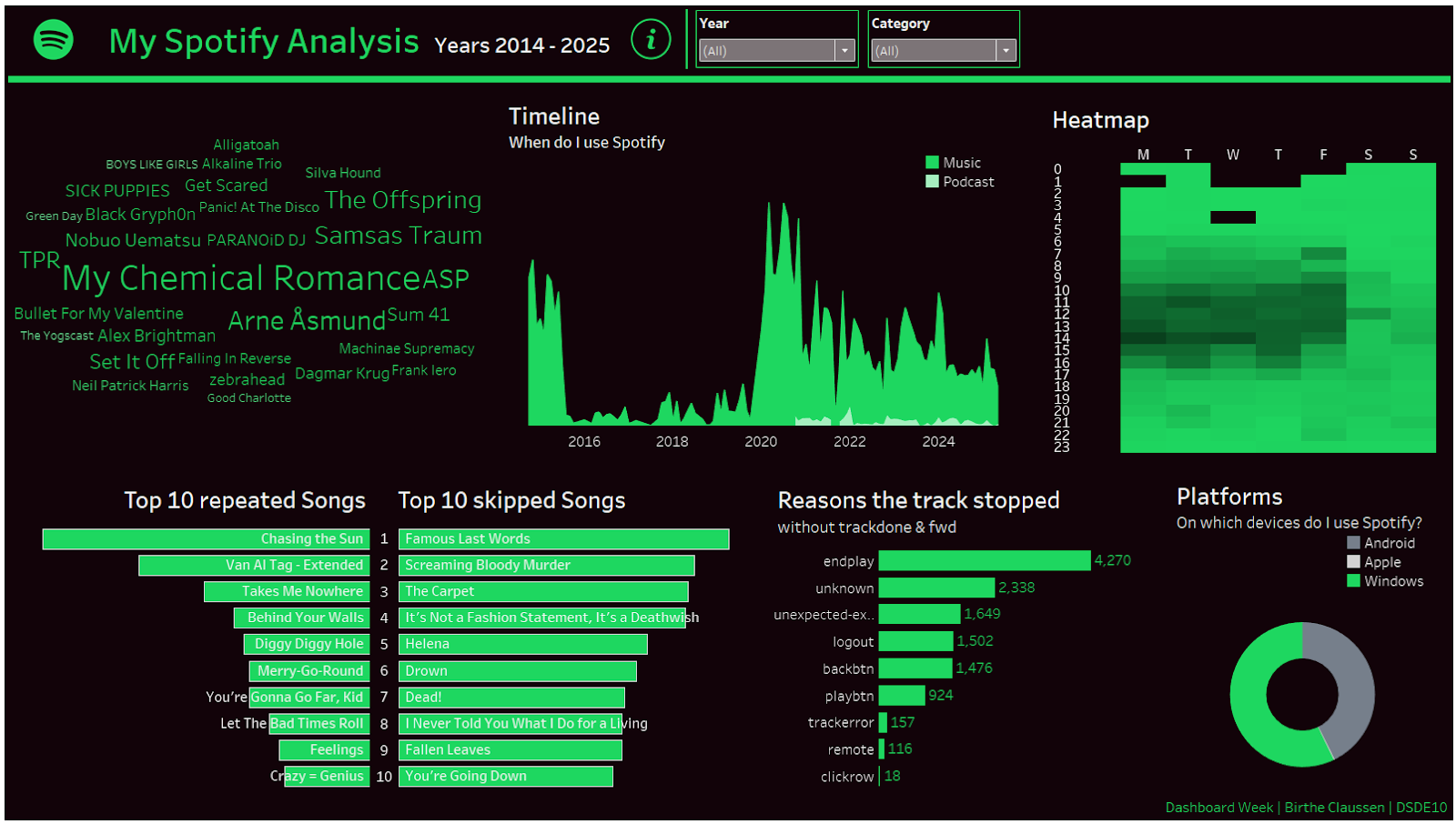The height and width of the screenshot is (824, 1456).
Task: Select Famous Last Words skipped song bar
Action: [x=564, y=539]
